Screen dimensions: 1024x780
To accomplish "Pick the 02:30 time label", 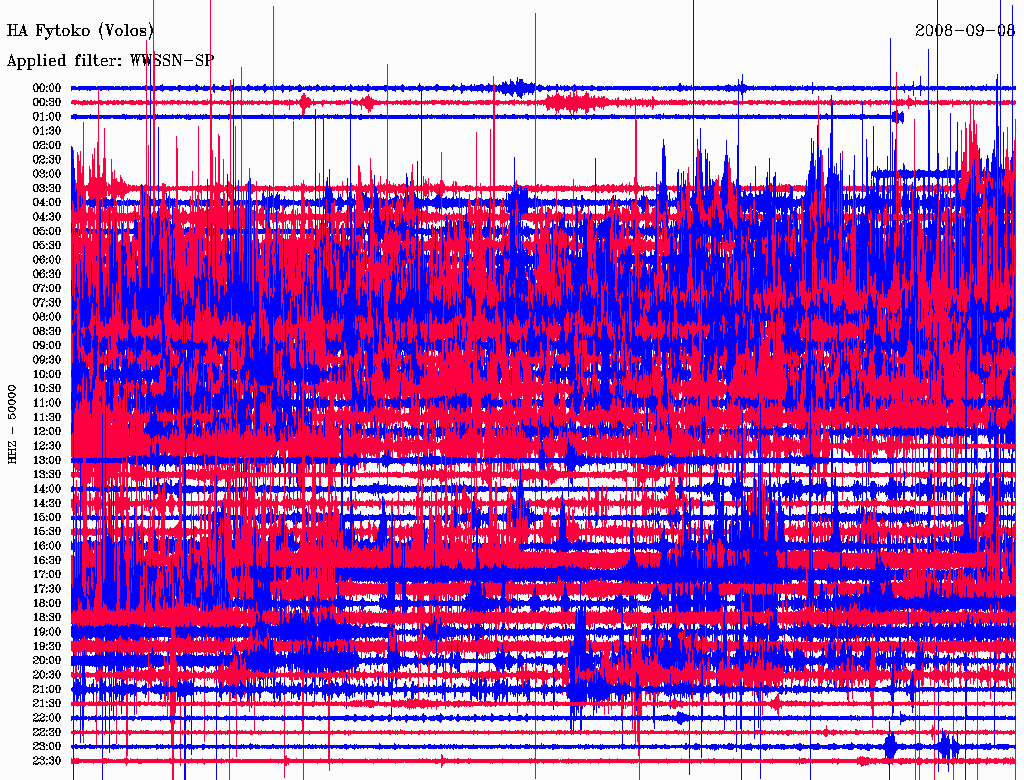I will click(x=47, y=159).
